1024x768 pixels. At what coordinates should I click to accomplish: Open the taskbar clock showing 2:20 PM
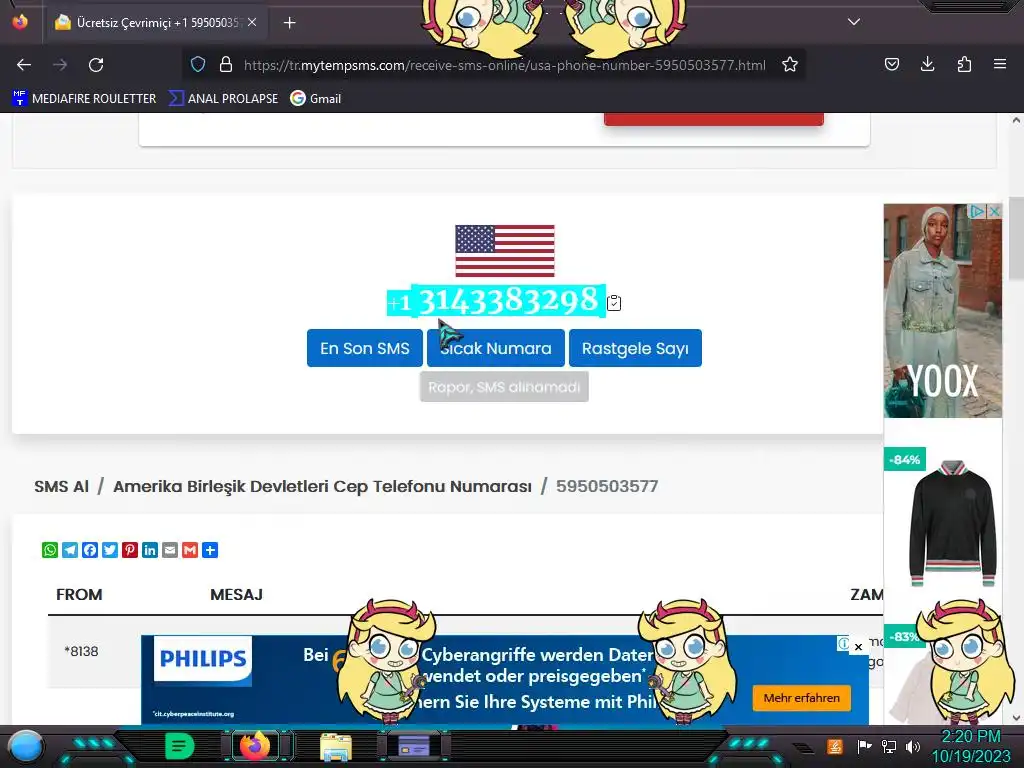pyautogui.click(x=970, y=746)
